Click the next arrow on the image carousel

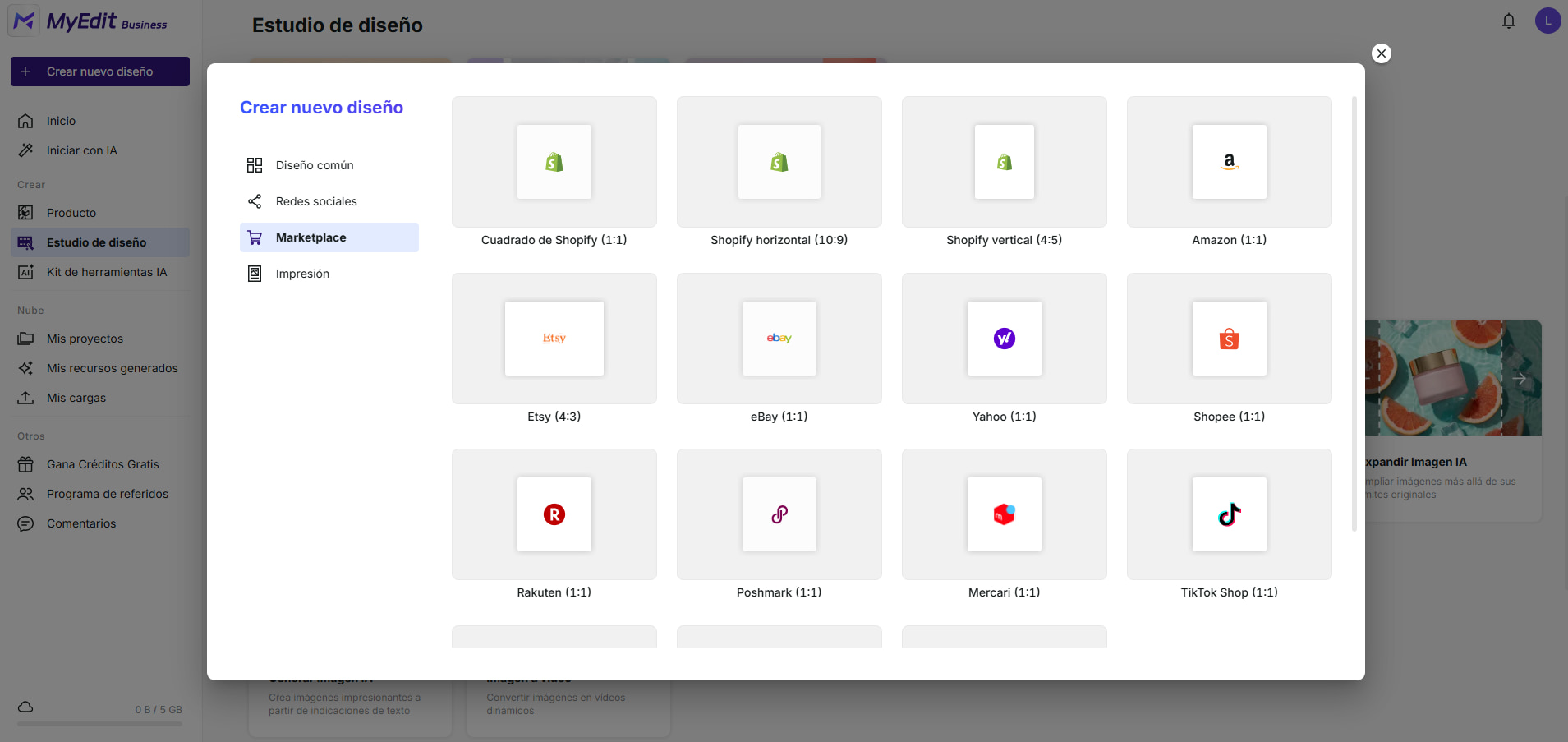pyautogui.click(x=1520, y=379)
